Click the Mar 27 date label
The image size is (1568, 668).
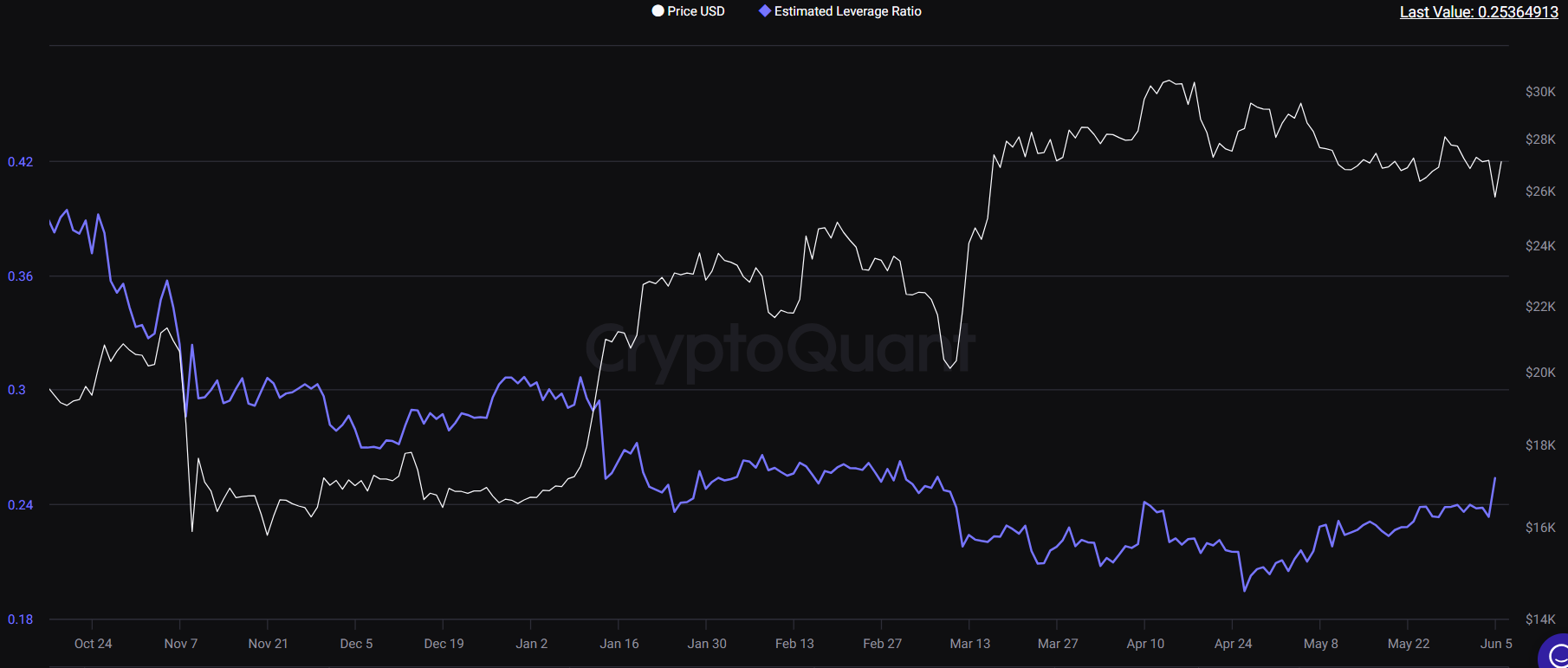pyautogui.click(x=1058, y=644)
